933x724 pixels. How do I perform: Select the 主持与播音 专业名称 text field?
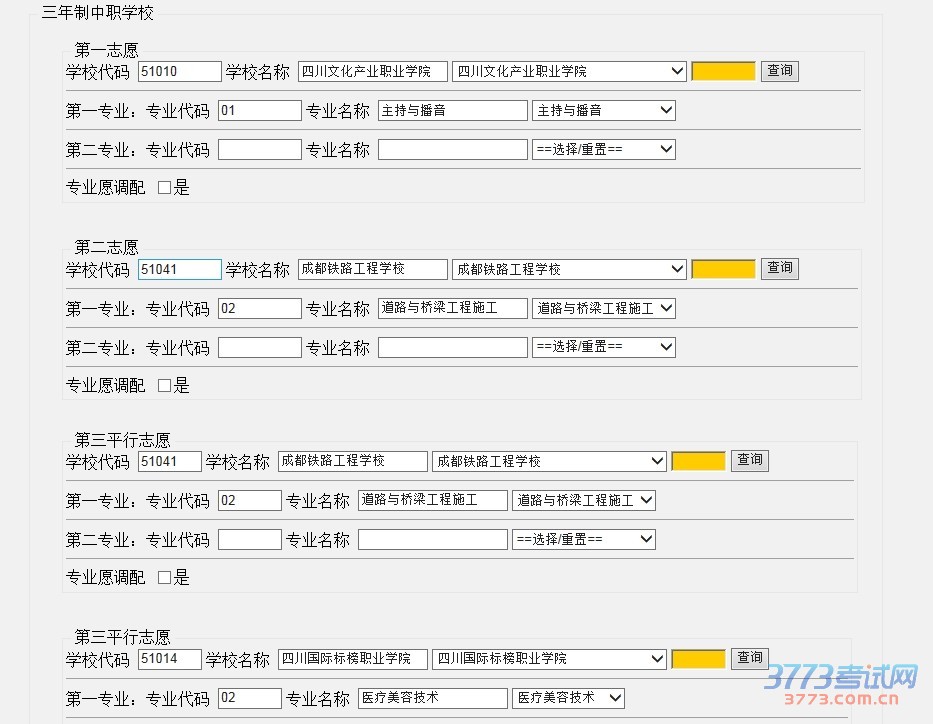tap(452, 111)
